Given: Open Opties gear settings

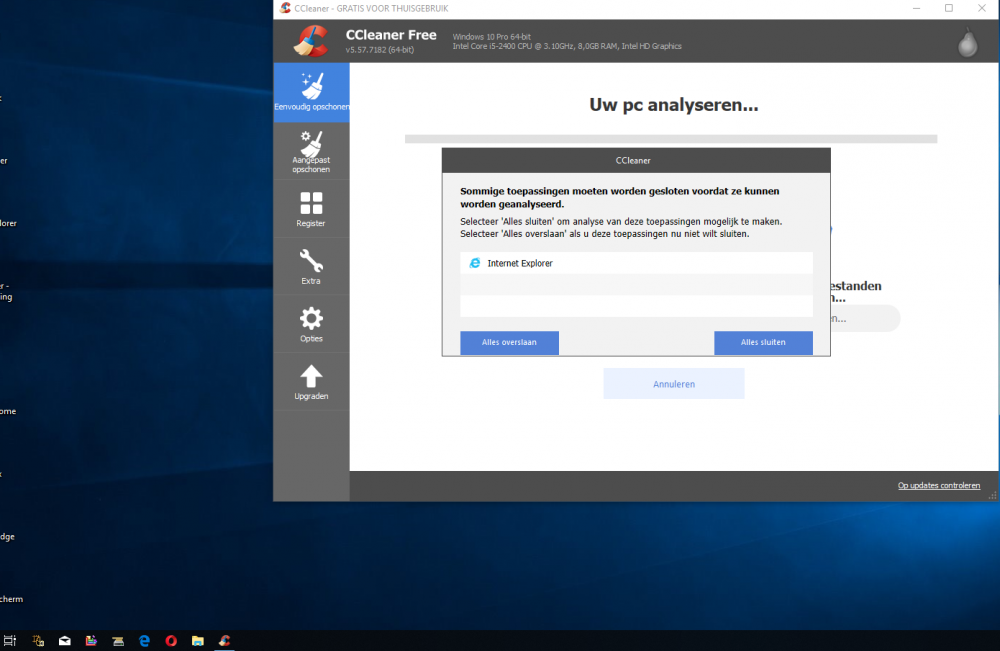Looking at the screenshot, I should [x=311, y=324].
